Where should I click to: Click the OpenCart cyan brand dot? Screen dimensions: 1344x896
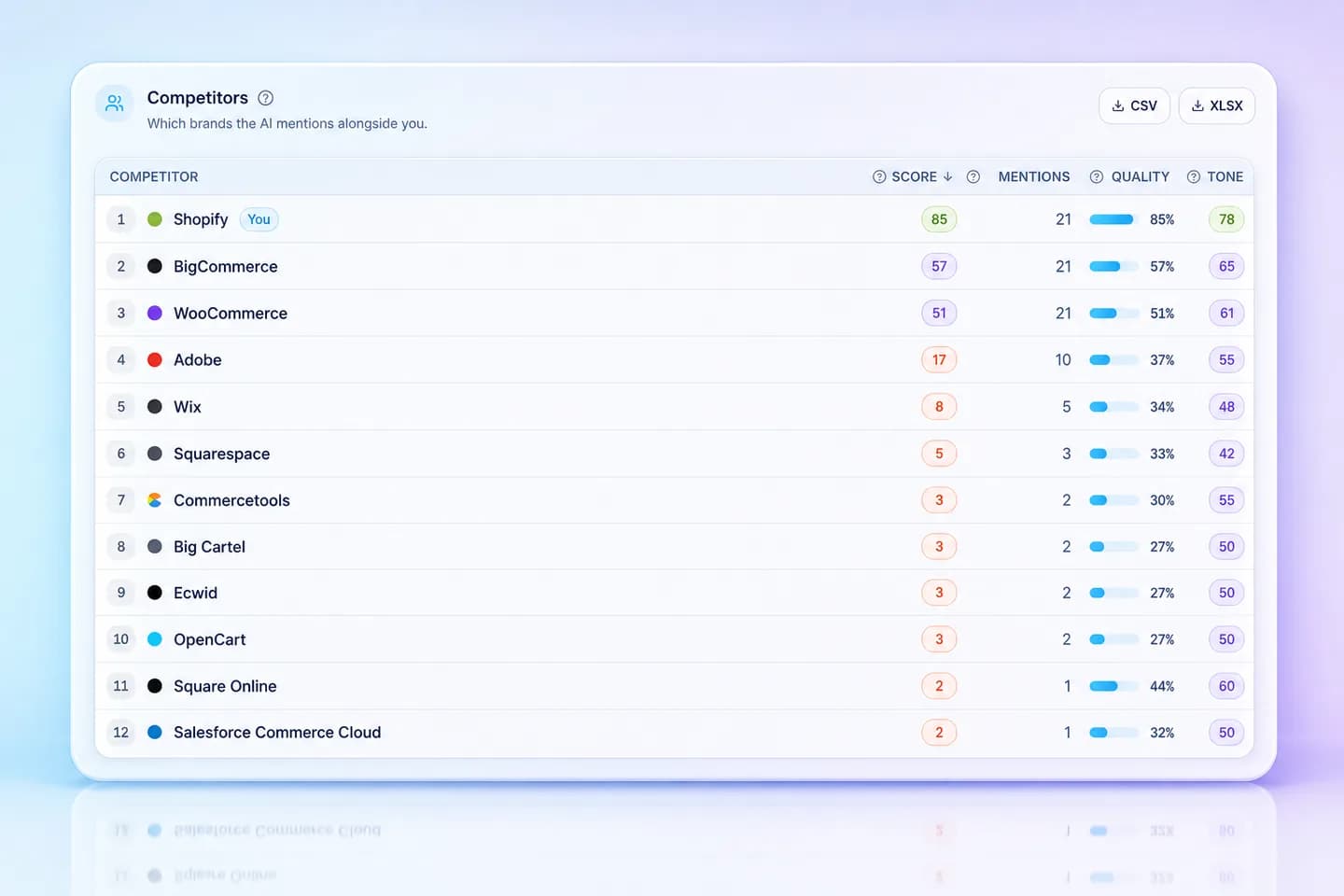(x=155, y=639)
